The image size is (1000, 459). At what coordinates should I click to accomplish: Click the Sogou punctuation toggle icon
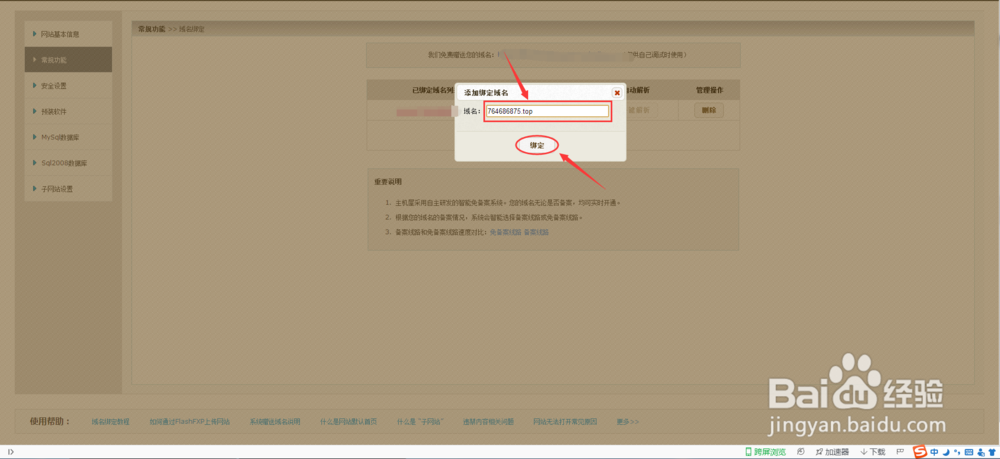tap(957, 452)
